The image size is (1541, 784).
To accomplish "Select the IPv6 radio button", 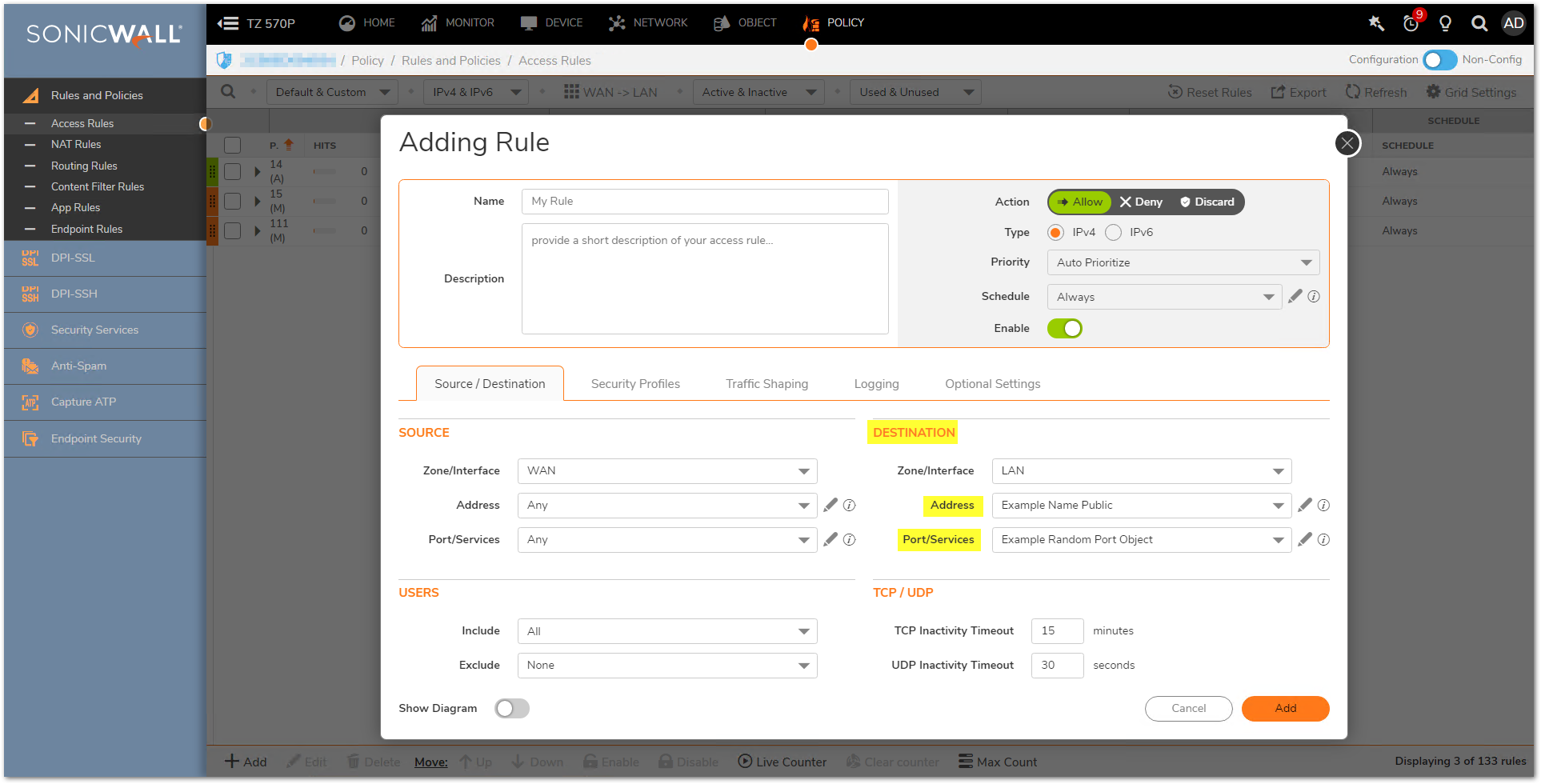I will pyautogui.click(x=1113, y=232).
